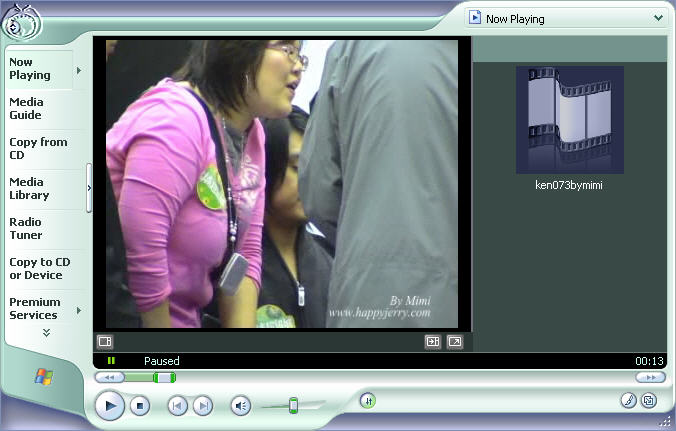Viewport: 676px width, 431px height.
Task: Click the ken073bymimi playlist item title
Action: coord(569,185)
